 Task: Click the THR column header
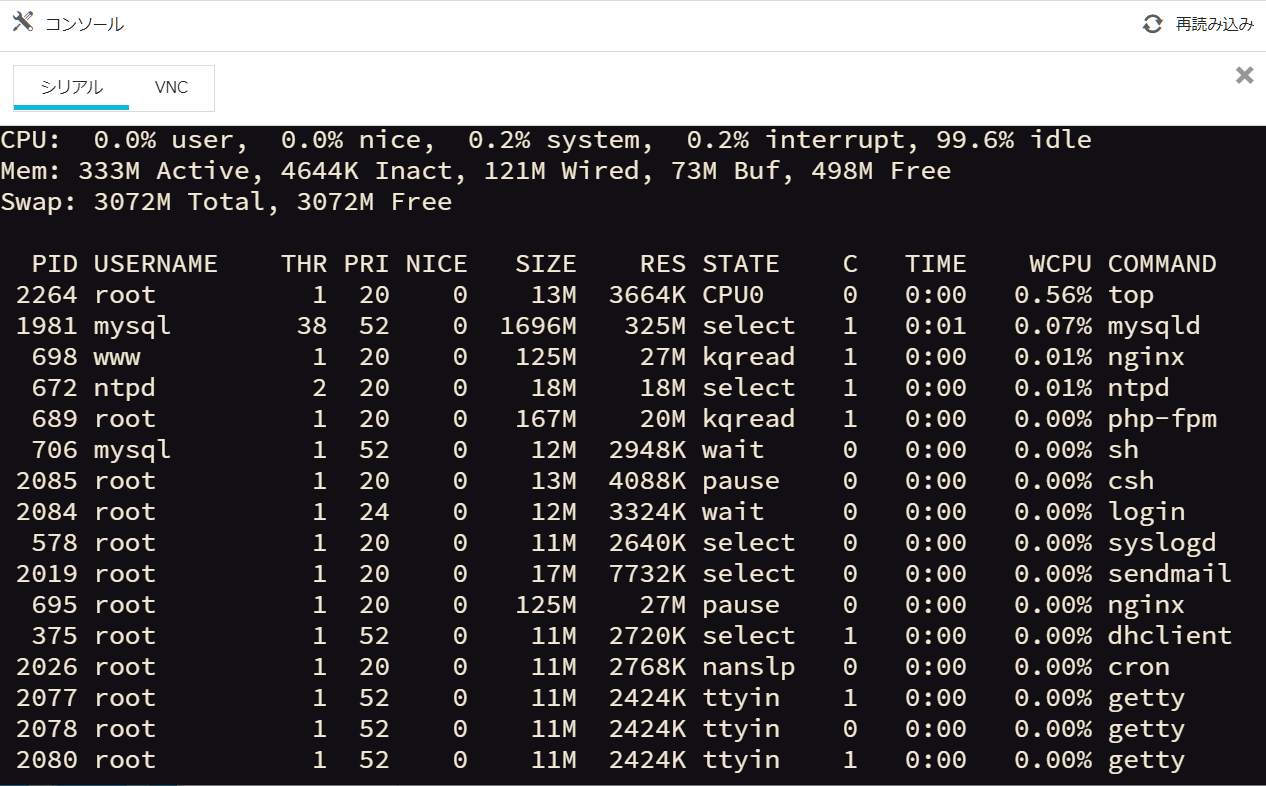[x=304, y=264]
